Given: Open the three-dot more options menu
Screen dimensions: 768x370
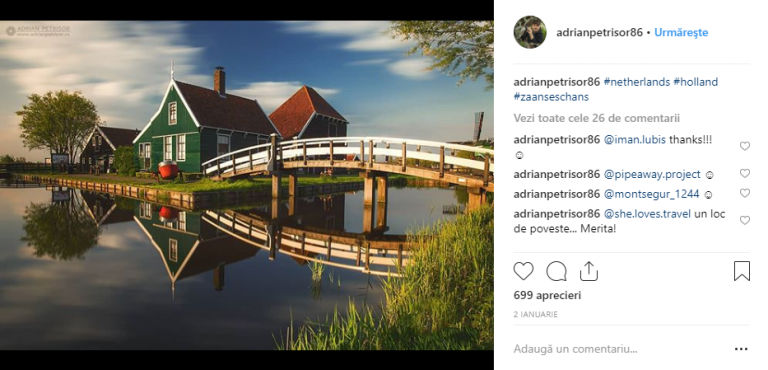Looking at the screenshot, I should (x=742, y=349).
